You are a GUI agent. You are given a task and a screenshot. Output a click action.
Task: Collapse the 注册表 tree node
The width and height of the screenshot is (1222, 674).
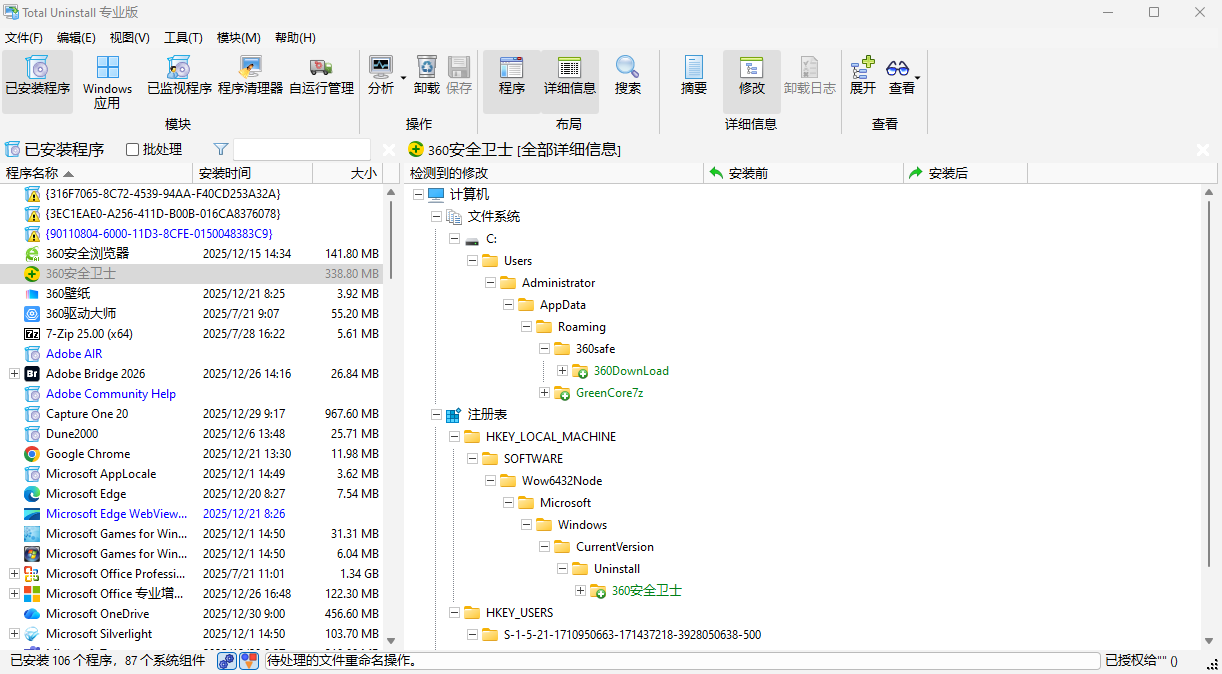click(x=436, y=415)
